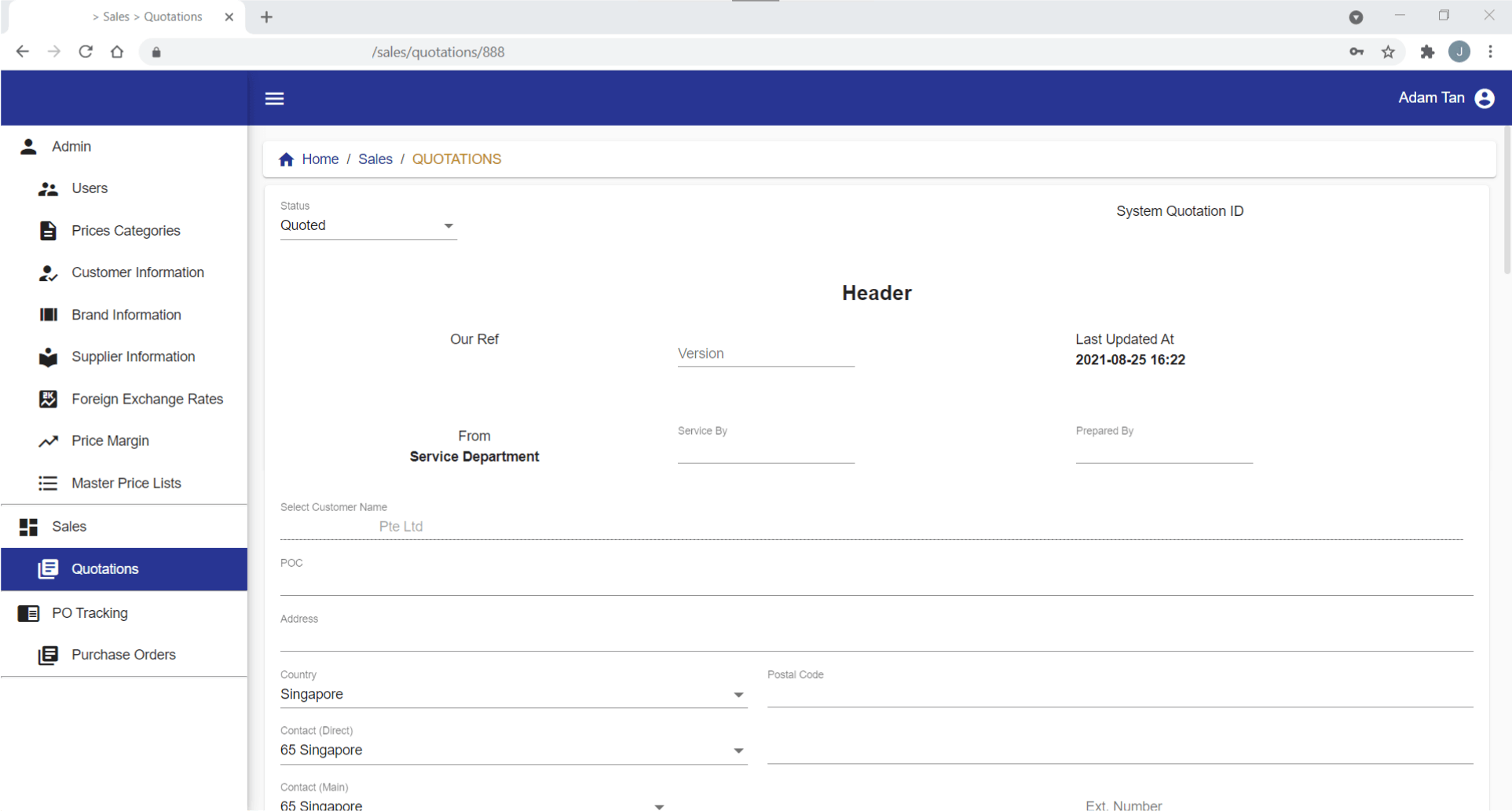Click the Adam Tan profile icon
Screen dimensions: 1512x811
(x=1484, y=98)
